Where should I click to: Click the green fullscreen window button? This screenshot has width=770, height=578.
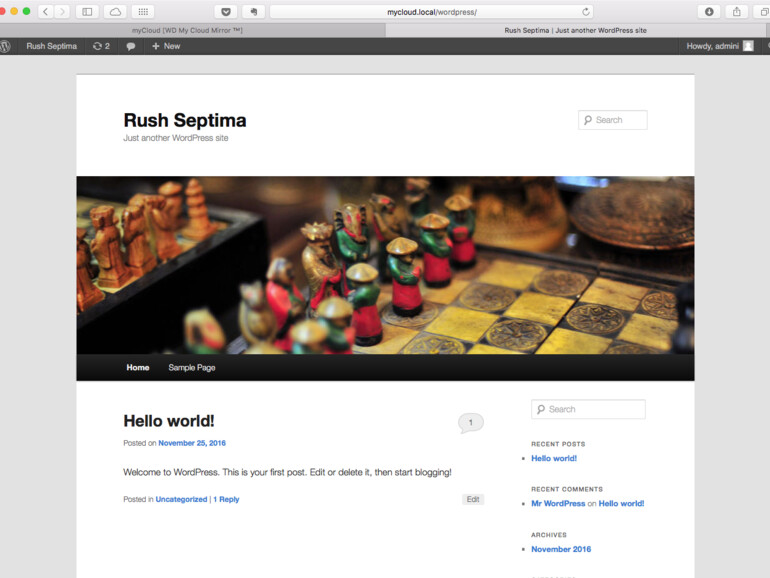coord(27,11)
